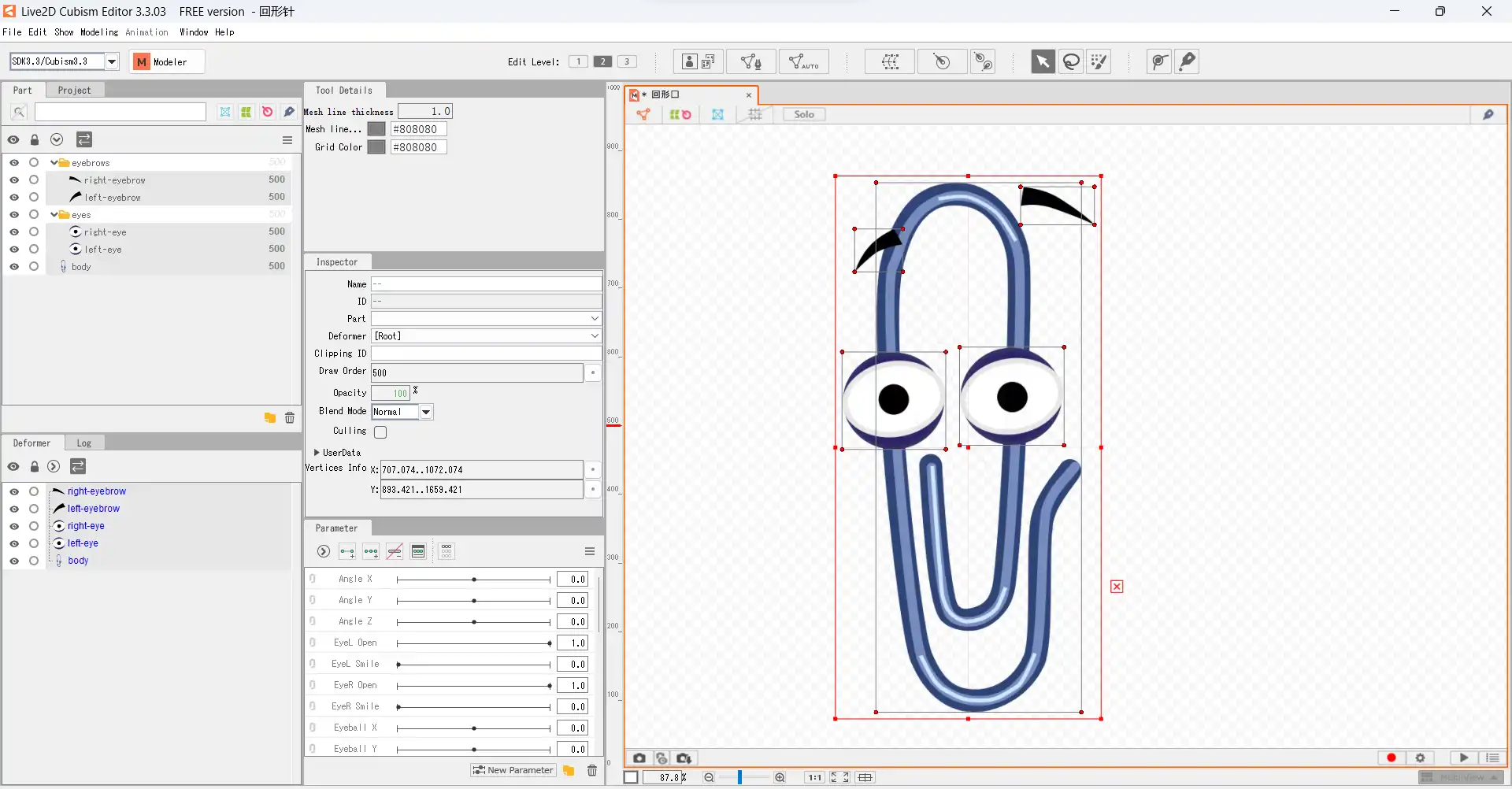
Task: Select the Arrow selection tool
Action: 1043,61
